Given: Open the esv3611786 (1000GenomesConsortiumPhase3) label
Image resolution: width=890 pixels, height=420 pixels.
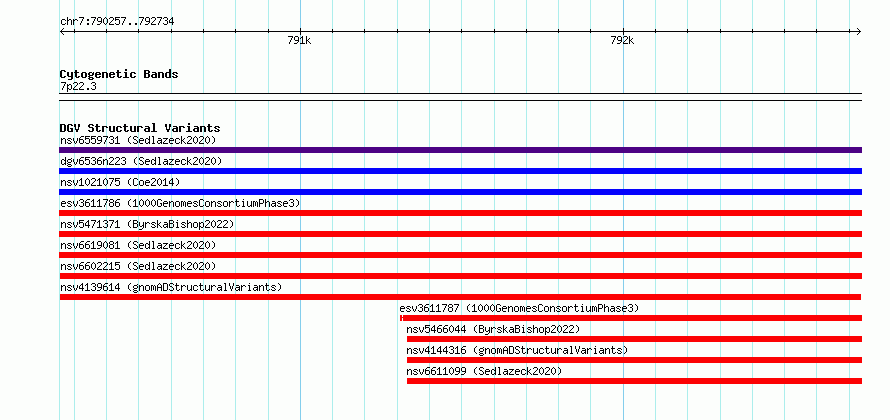Looking at the screenshot, I should [180, 203].
